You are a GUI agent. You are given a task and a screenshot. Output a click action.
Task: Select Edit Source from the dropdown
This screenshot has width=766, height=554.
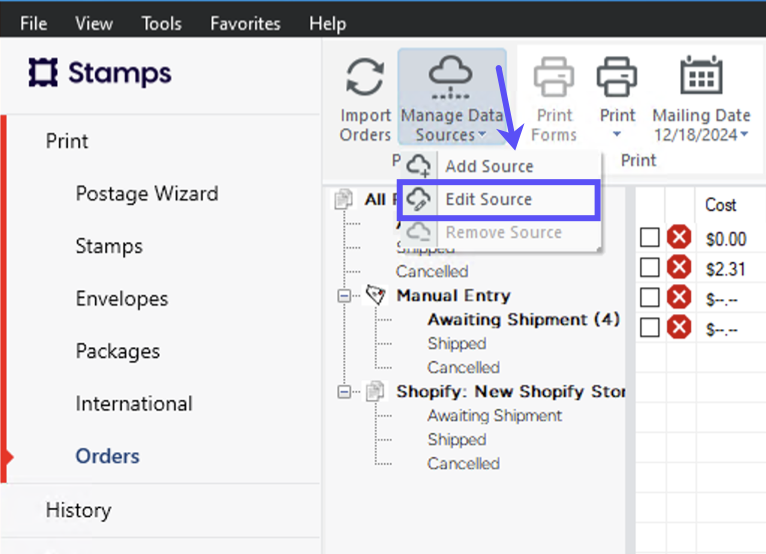coord(499,199)
